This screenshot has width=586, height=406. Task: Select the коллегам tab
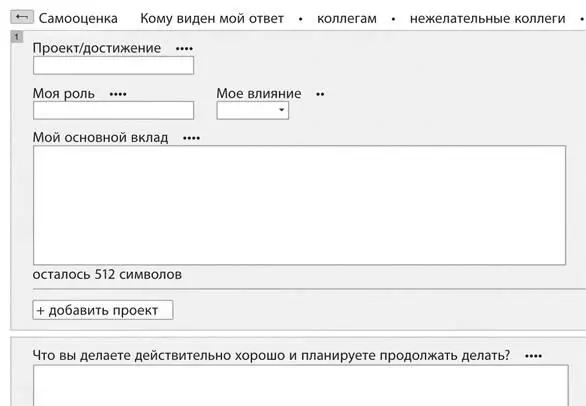pos(347,18)
